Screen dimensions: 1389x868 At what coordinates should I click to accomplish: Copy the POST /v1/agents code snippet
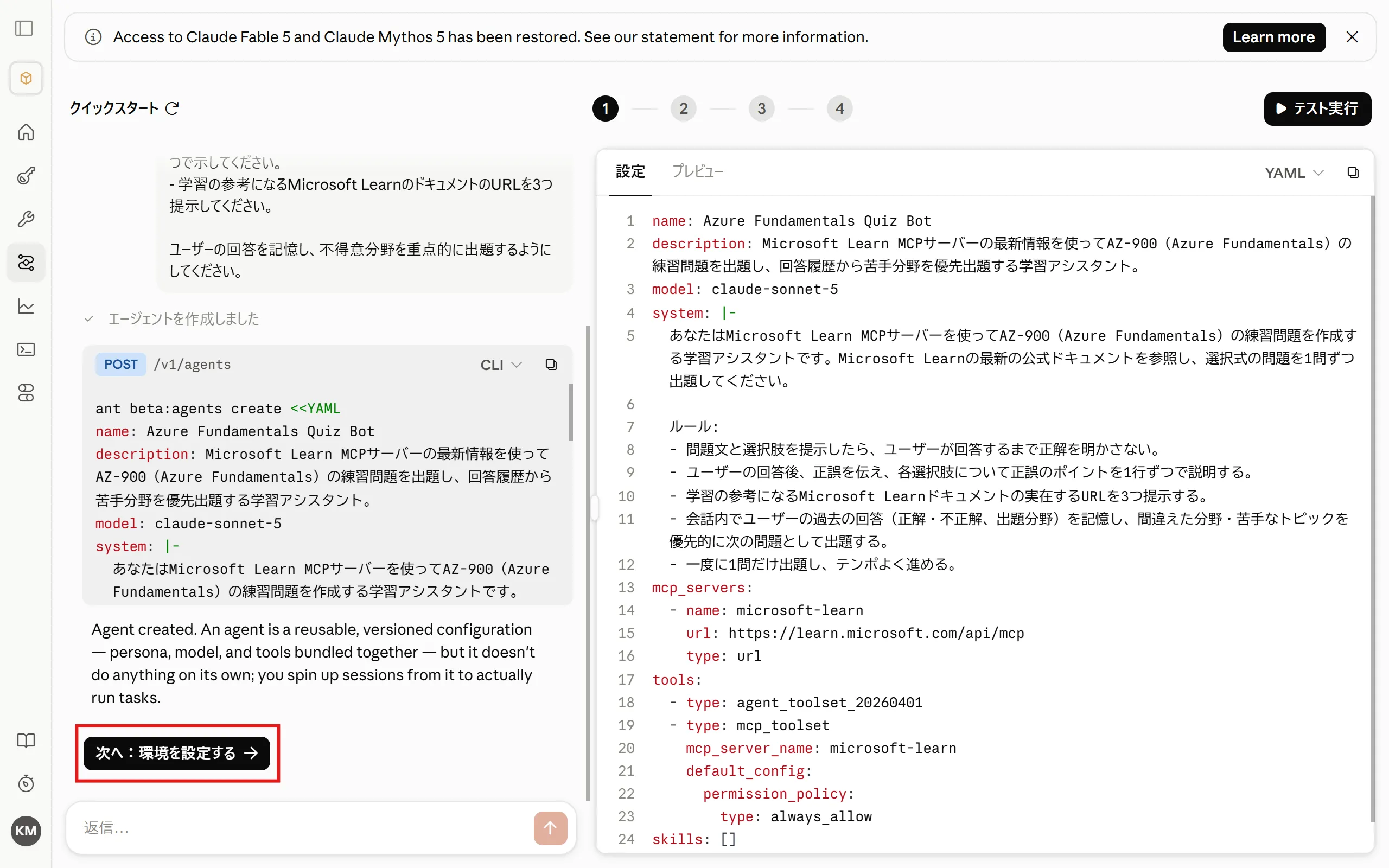(551, 365)
